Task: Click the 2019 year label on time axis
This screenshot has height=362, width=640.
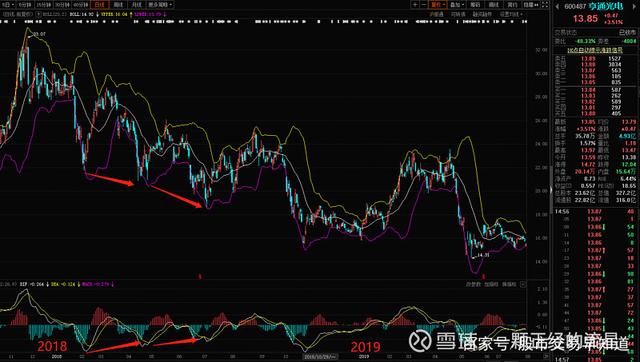Action: pos(364,357)
